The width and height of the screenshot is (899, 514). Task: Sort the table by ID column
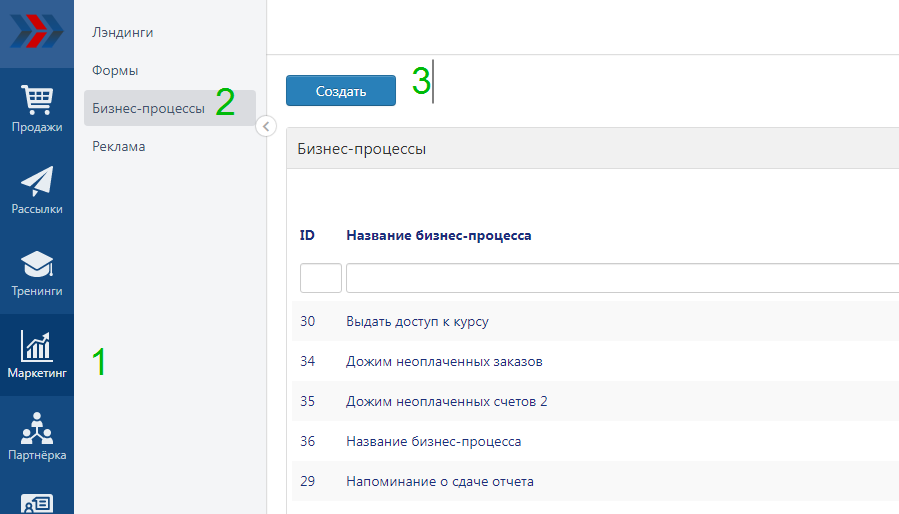point(307,236)
